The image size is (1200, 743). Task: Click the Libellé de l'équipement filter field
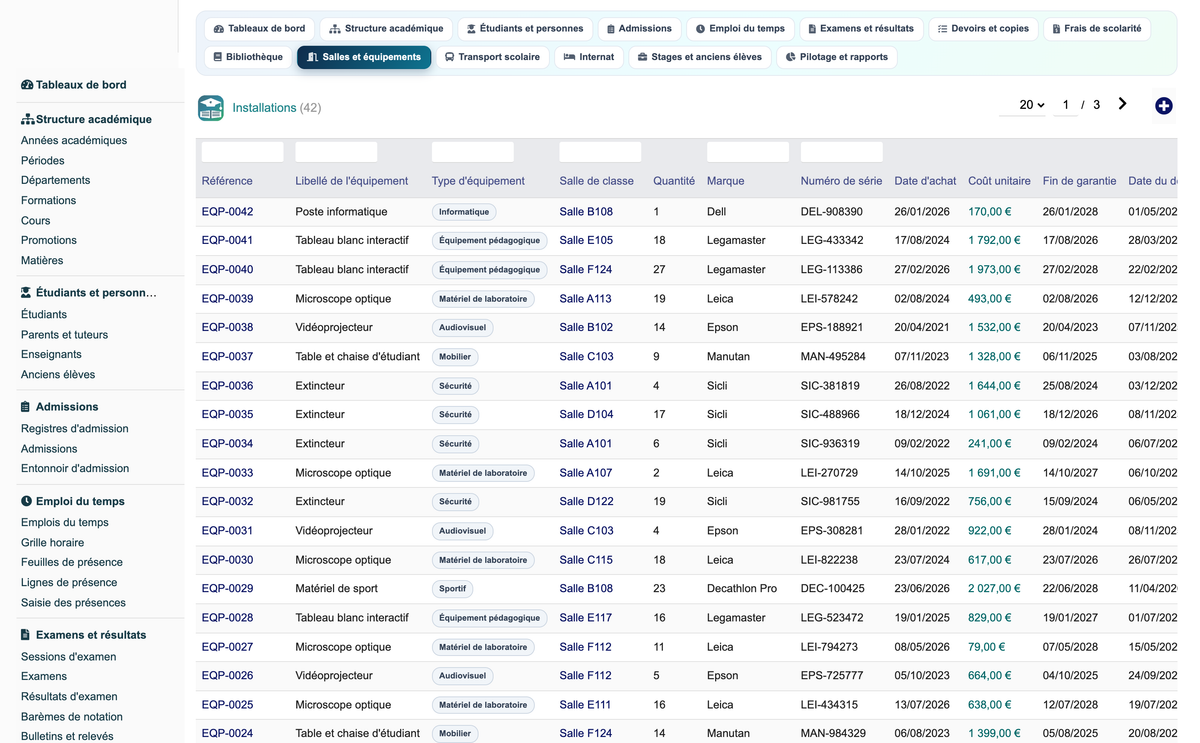(337, 152)
